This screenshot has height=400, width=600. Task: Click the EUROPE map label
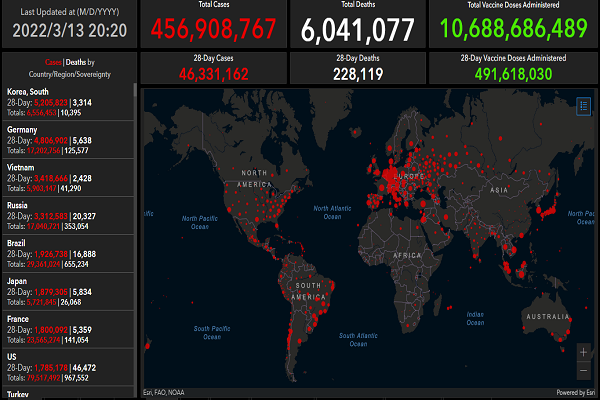click(409, 176)
